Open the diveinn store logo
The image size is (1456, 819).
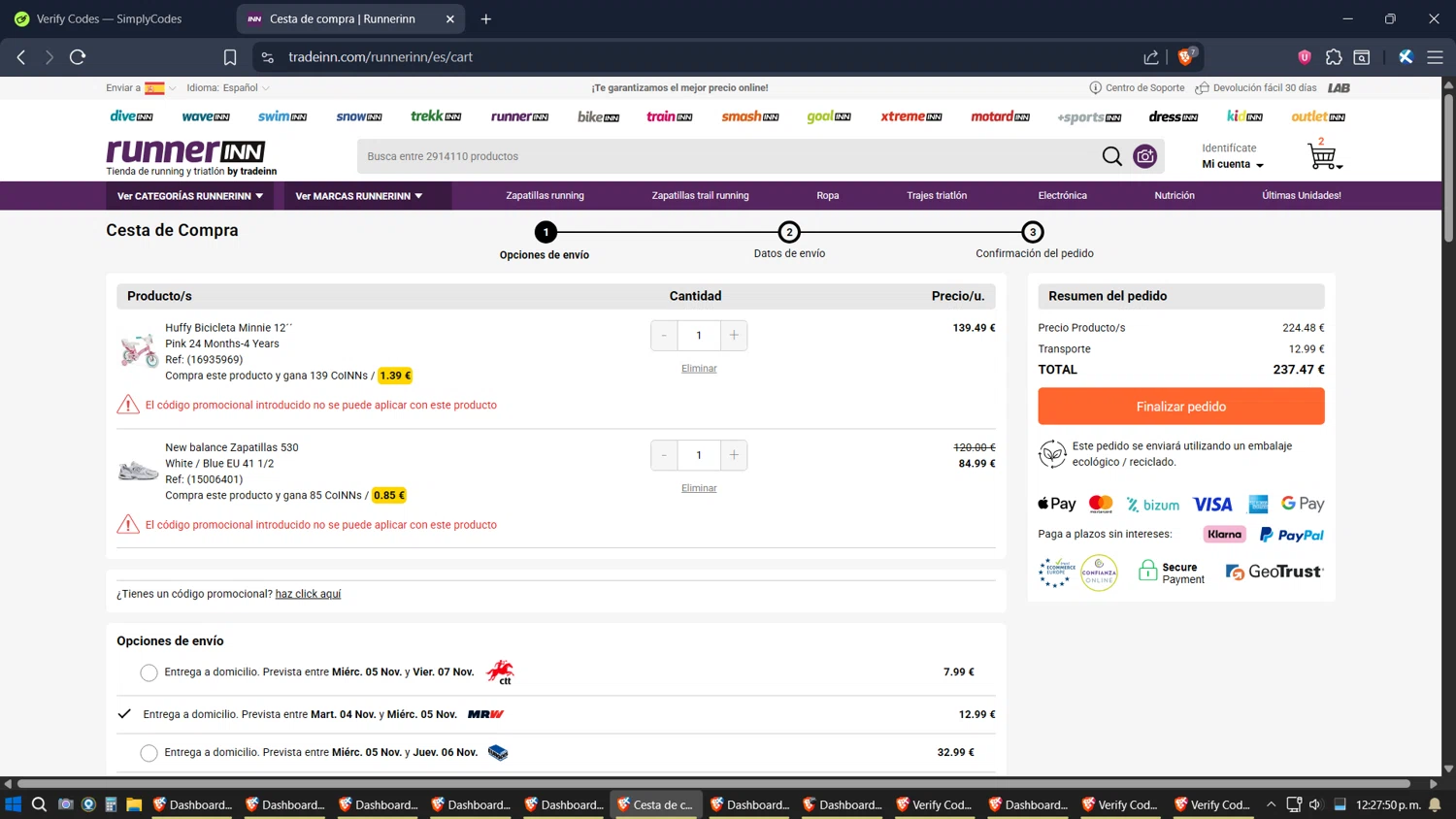131,116
